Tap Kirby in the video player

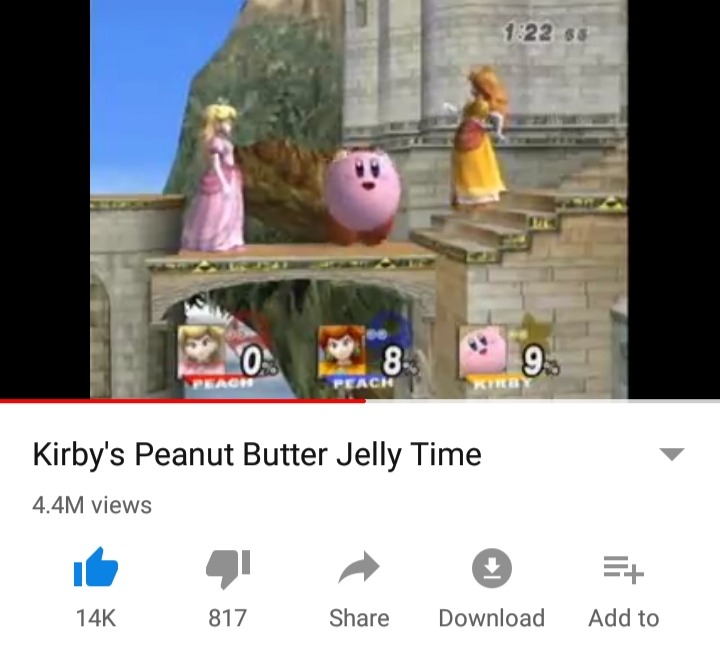pyautogui.click(x=363, y=197)
